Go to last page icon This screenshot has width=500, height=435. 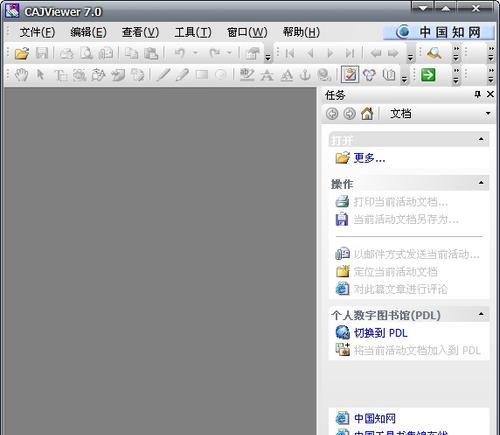pos(350,53)
